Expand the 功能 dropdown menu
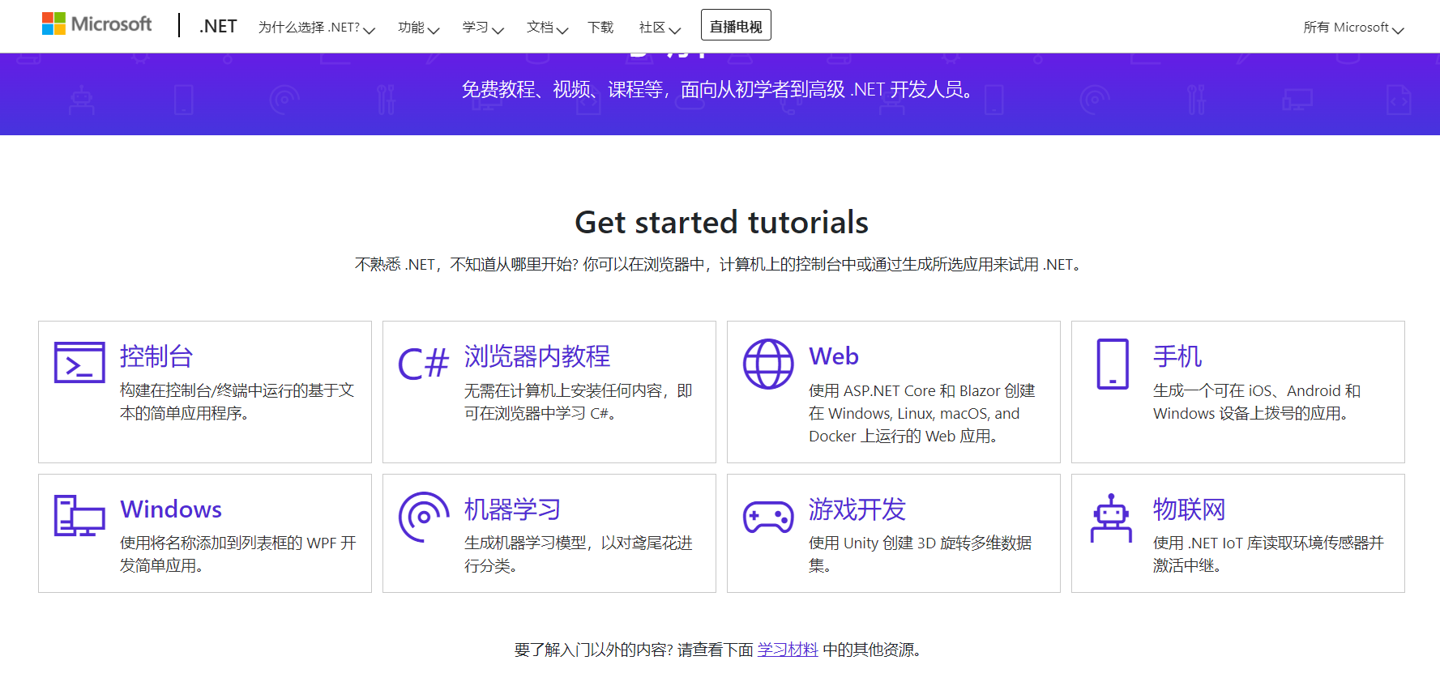 pos(418,28)
